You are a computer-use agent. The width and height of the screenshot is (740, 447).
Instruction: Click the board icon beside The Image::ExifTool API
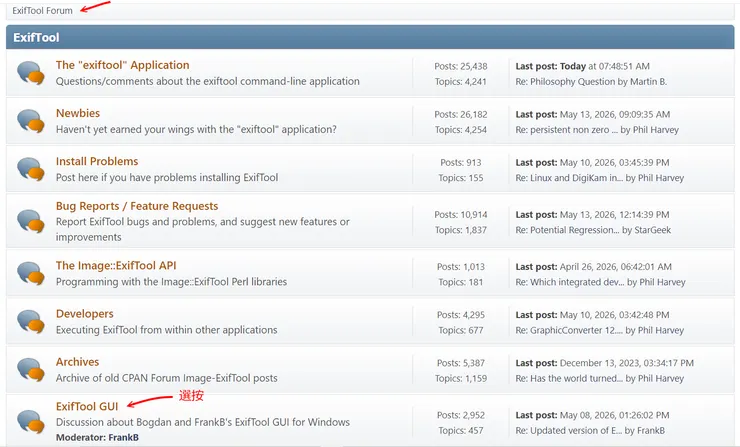(x=31, y=274)
